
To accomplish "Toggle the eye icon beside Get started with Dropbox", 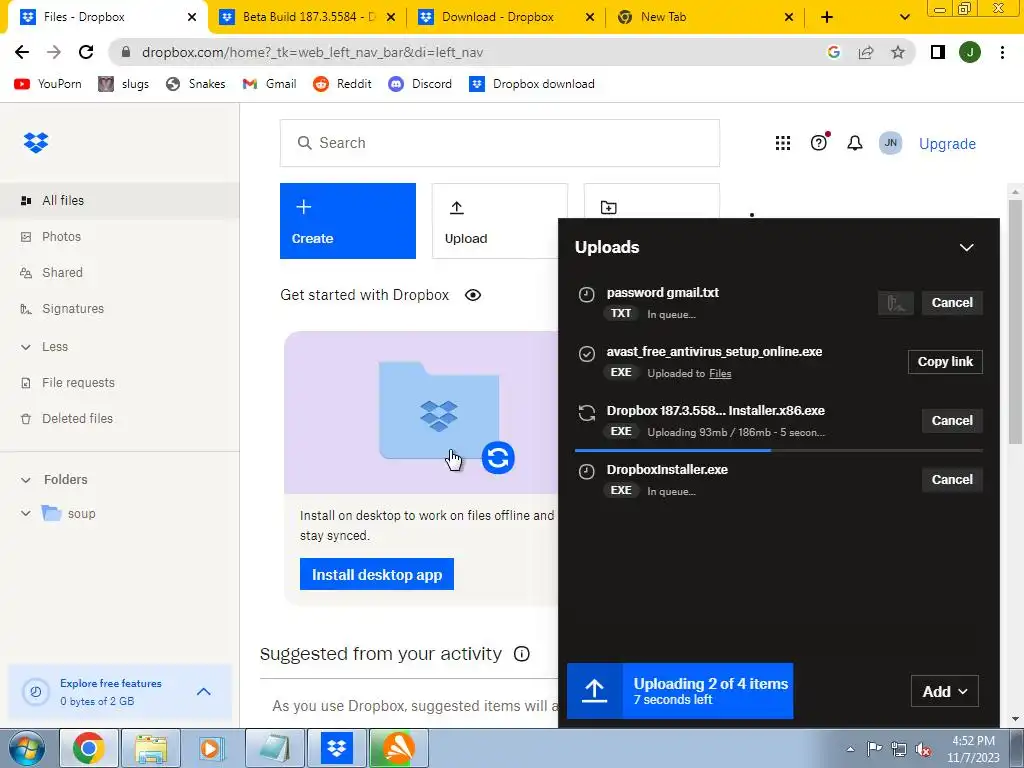I will click(x=473, y=295).
